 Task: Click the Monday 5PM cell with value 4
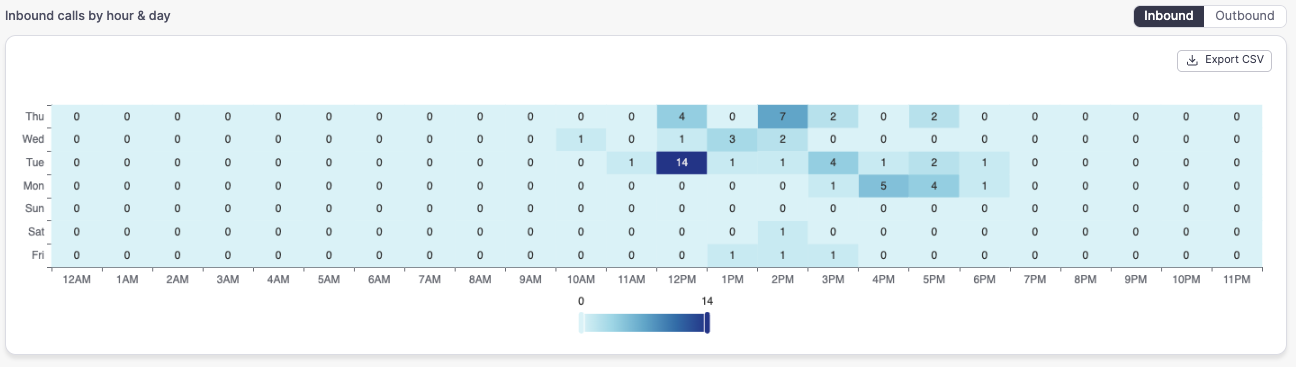click(934, 185)
